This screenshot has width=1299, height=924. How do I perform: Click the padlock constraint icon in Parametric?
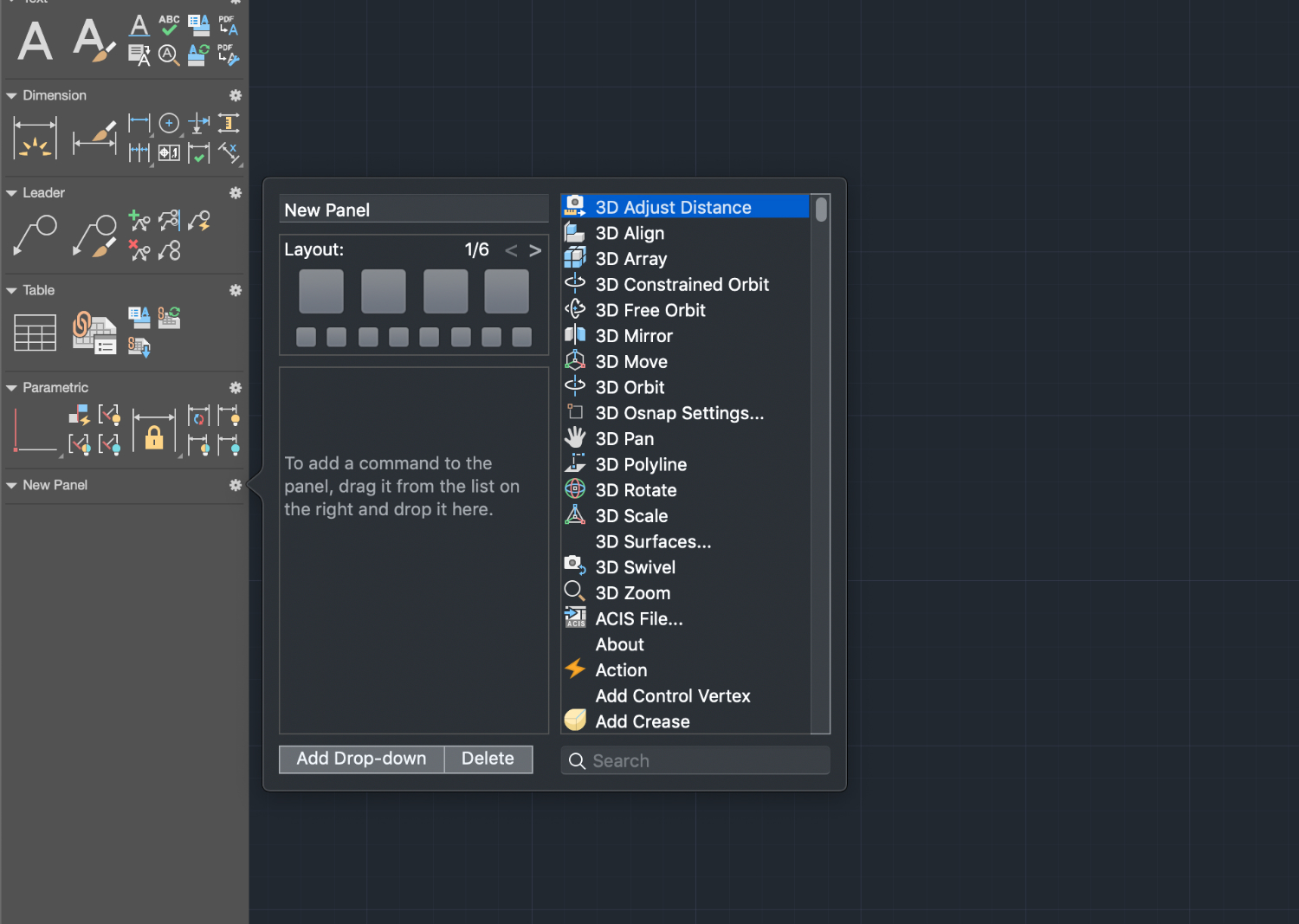click(154, 430)
